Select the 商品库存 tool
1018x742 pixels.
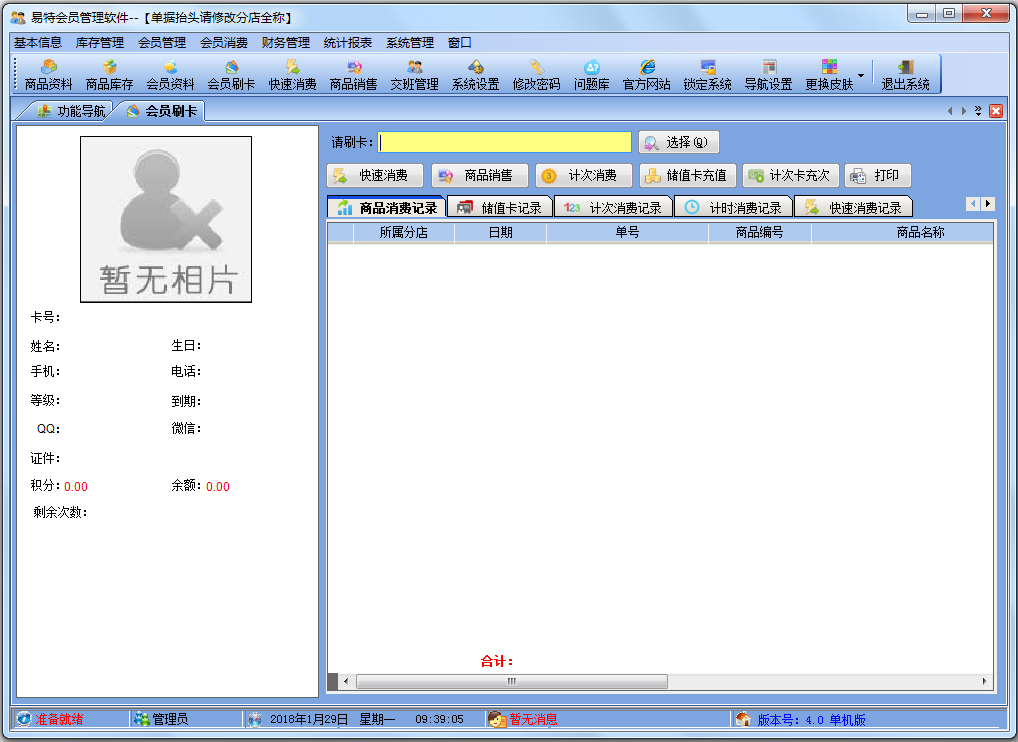point(110,73)
